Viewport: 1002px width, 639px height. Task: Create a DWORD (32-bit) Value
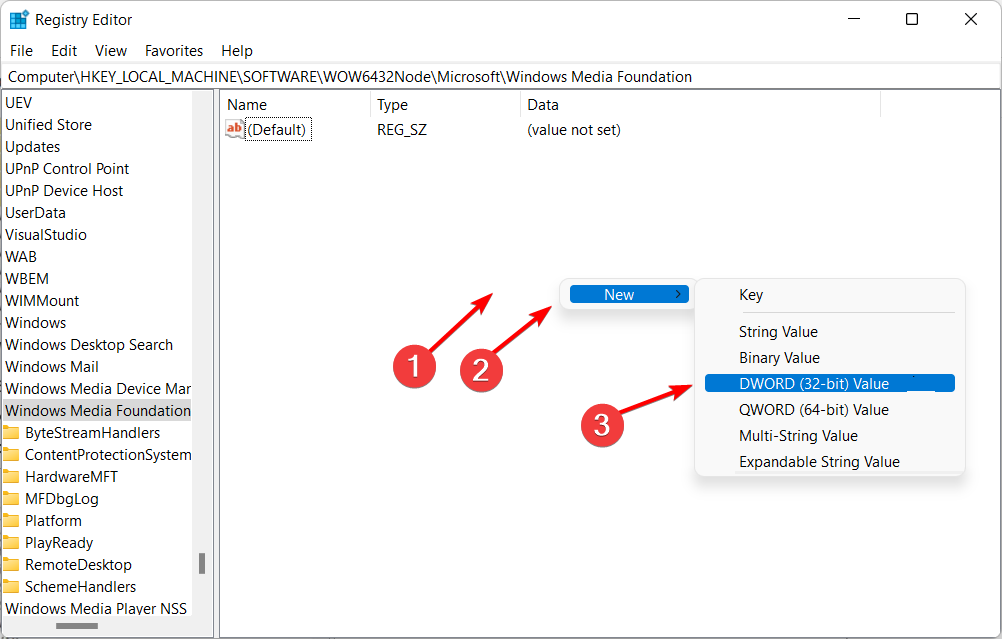coord(829,383)
